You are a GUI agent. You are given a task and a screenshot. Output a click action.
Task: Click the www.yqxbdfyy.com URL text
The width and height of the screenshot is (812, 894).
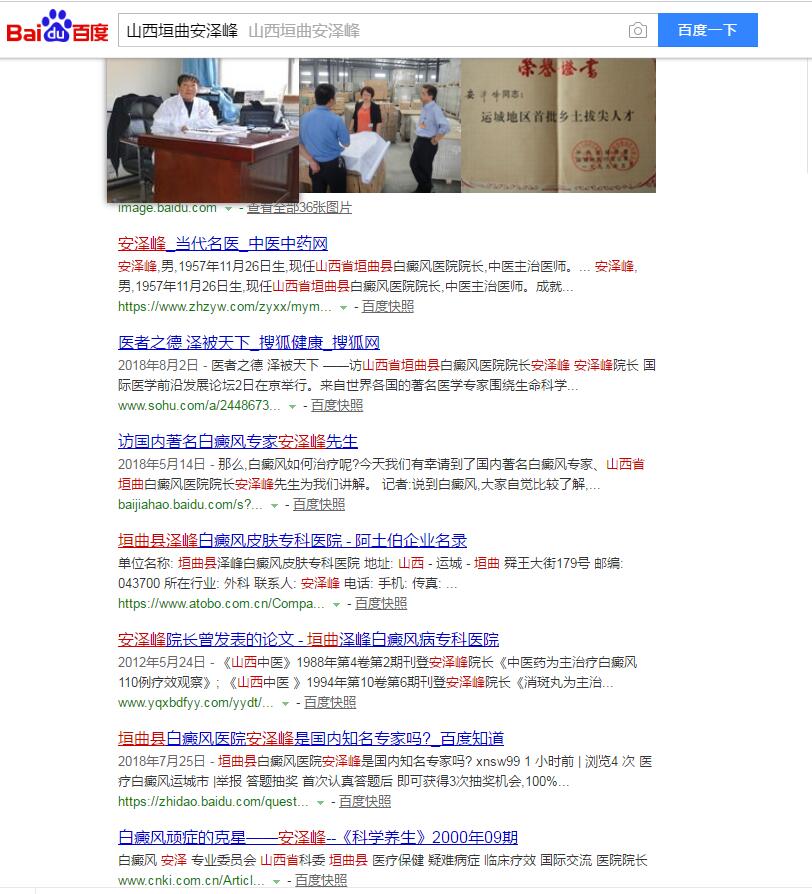(x=196, y=702)
